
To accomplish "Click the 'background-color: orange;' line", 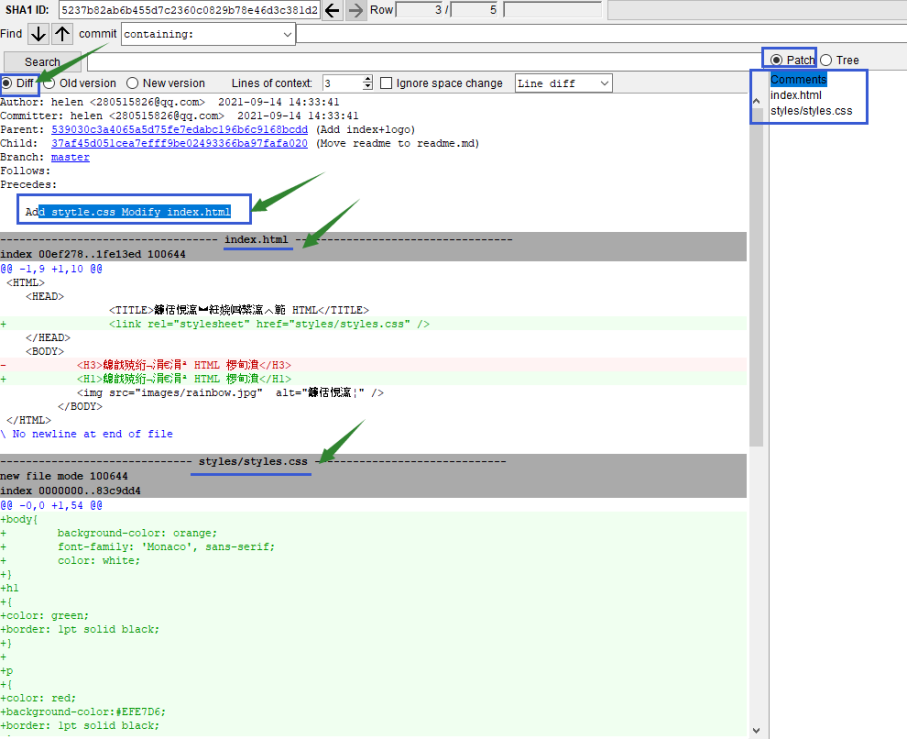I will [137, 533].
